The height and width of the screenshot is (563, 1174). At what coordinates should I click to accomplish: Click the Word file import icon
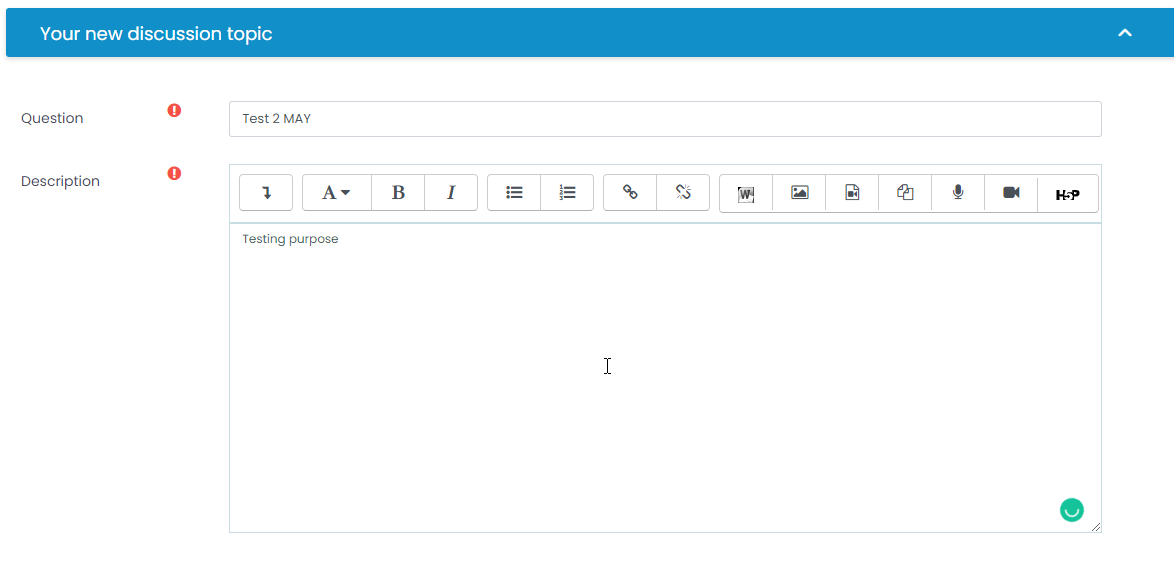pyautogui.click(x=746, y=194)
